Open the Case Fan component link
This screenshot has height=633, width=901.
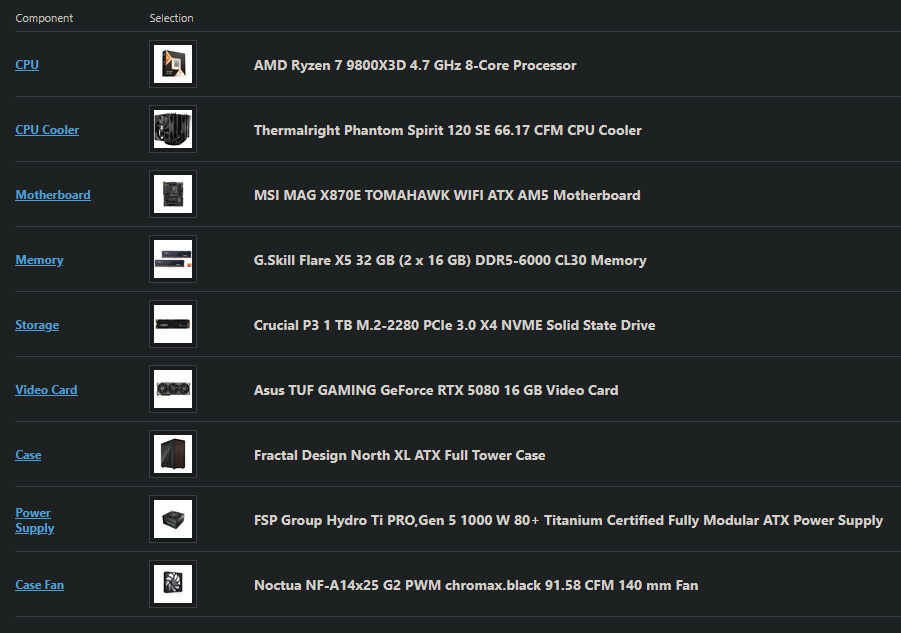[40, 584]
